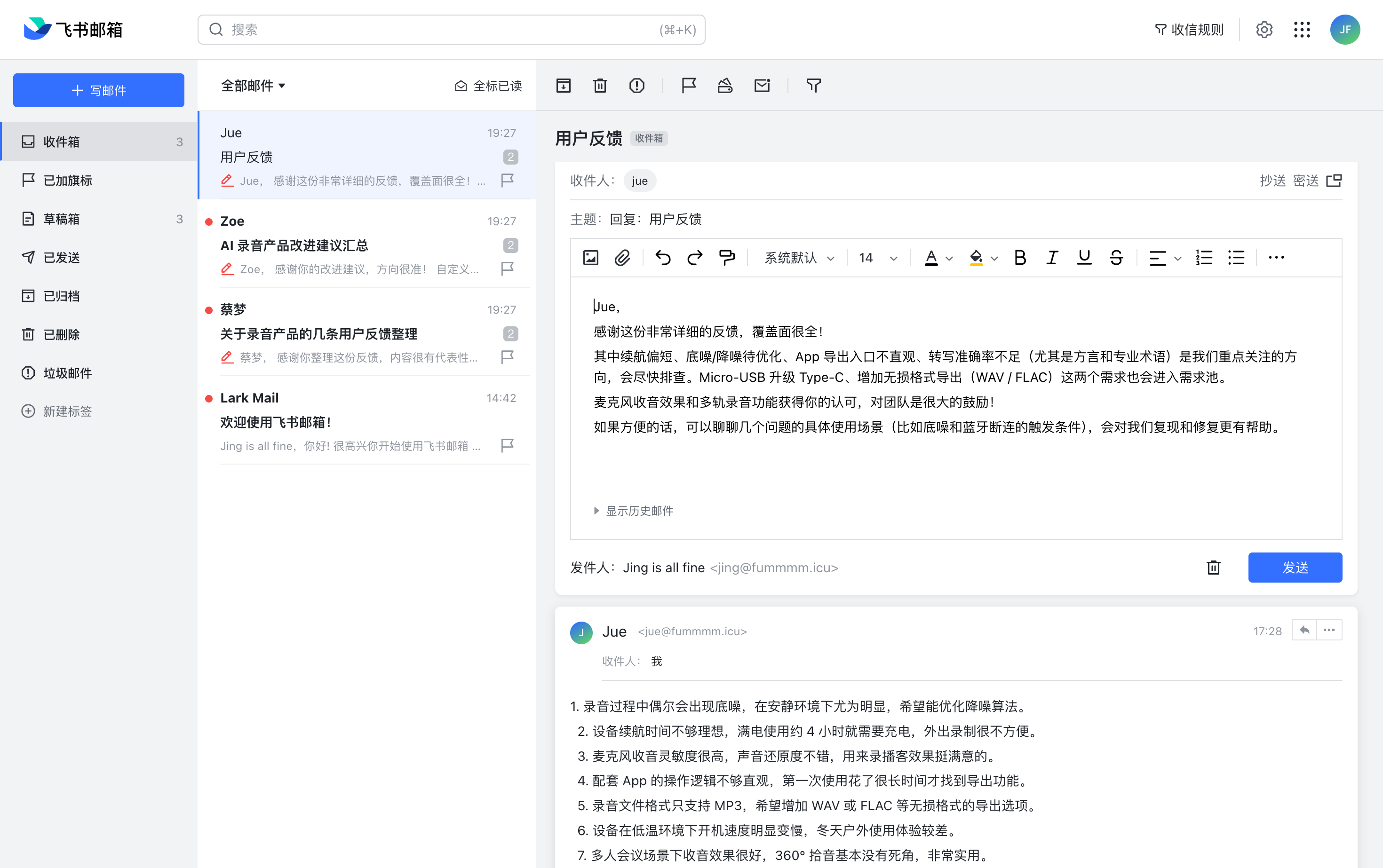Screen dimensions: 1383x868
Task: Click the attach file paperclip icon
Action: point(622,258)
